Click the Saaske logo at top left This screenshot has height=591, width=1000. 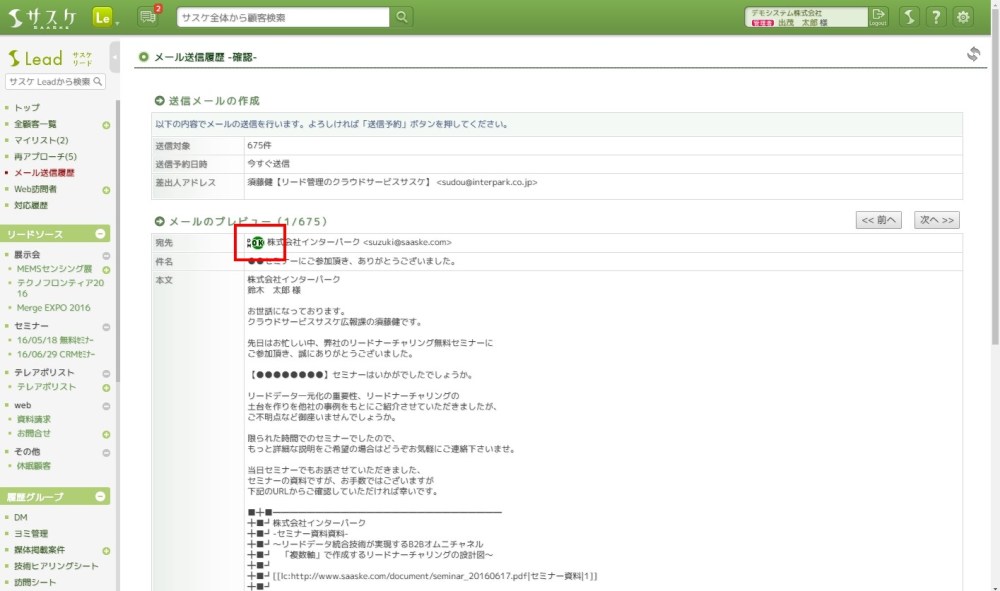click(42, 17)
